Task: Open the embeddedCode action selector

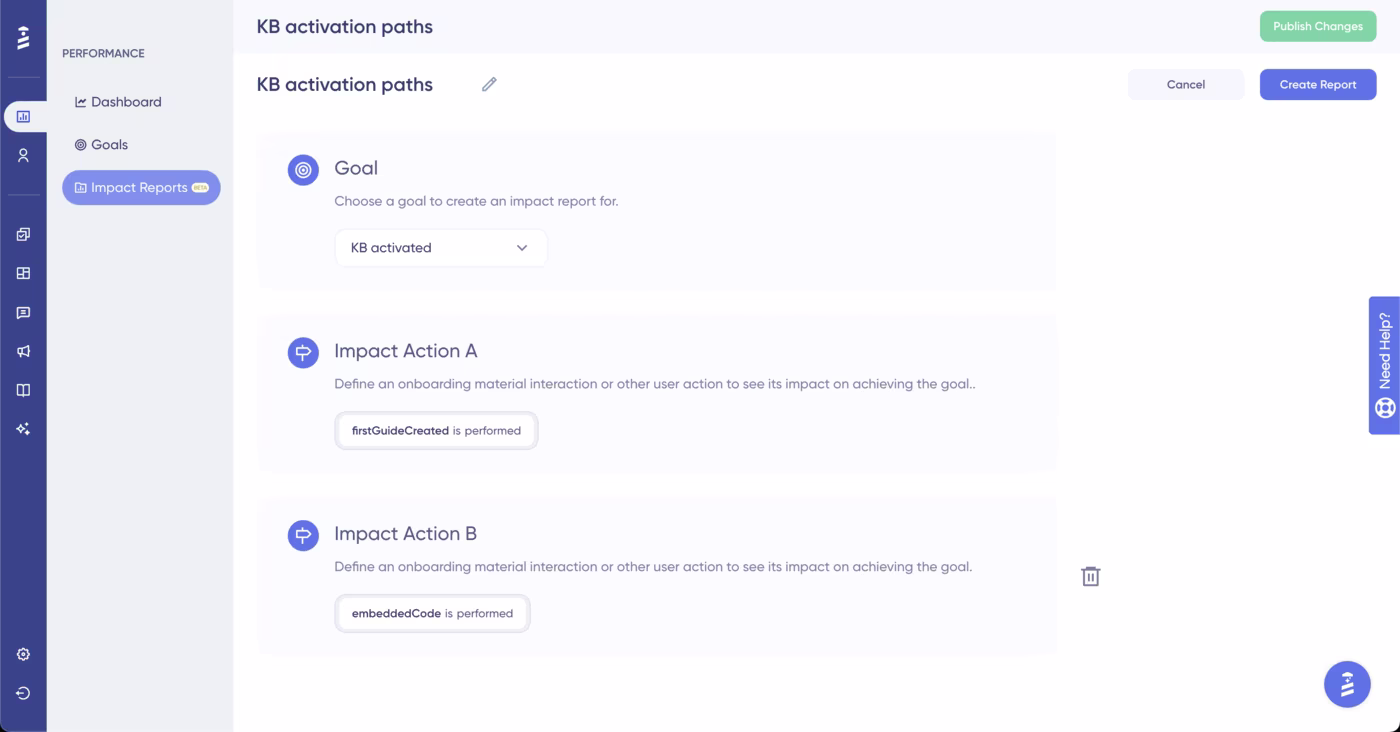Action: coord(432,613)
